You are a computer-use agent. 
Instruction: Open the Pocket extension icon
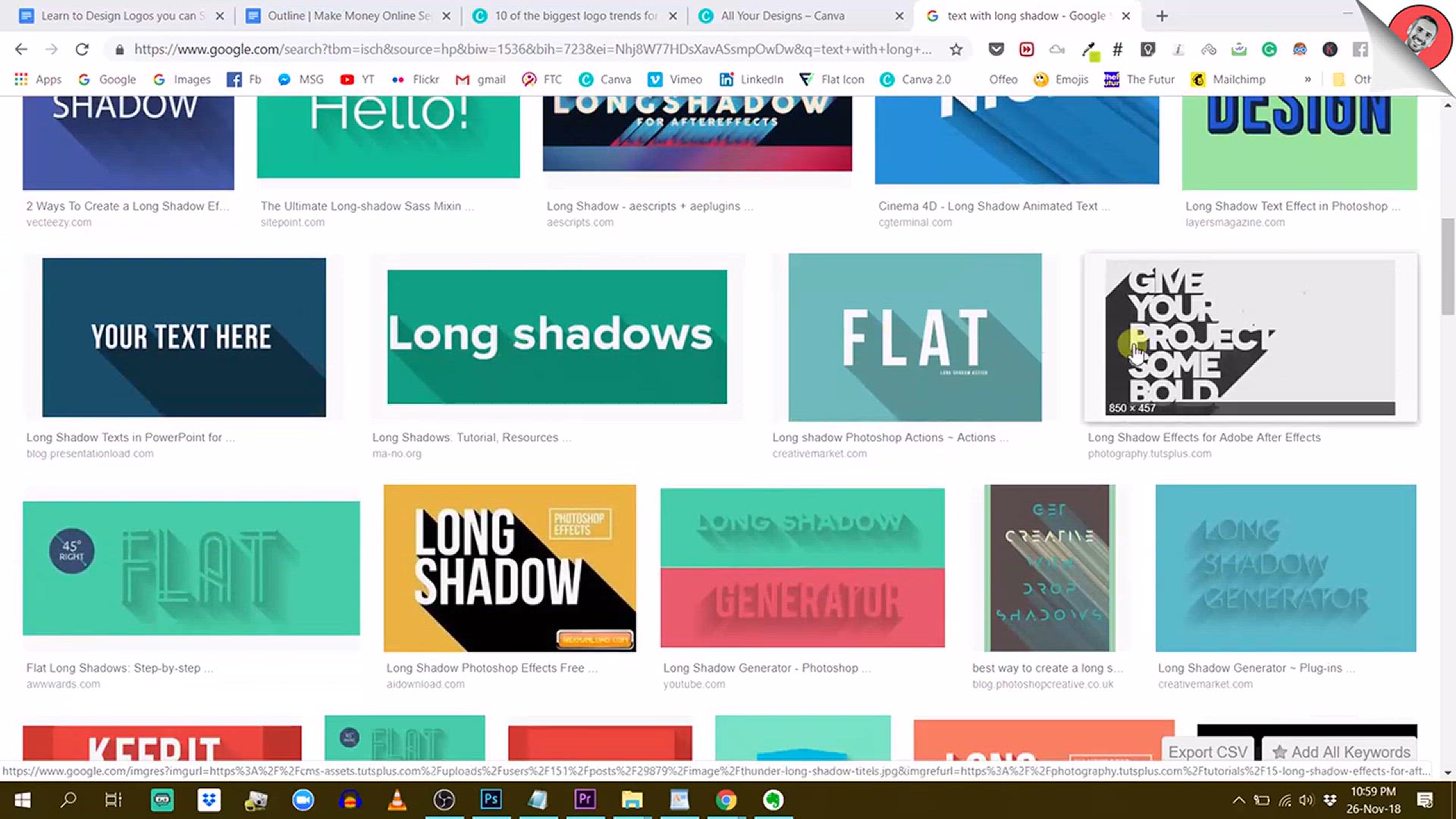[x=996, y=49]
